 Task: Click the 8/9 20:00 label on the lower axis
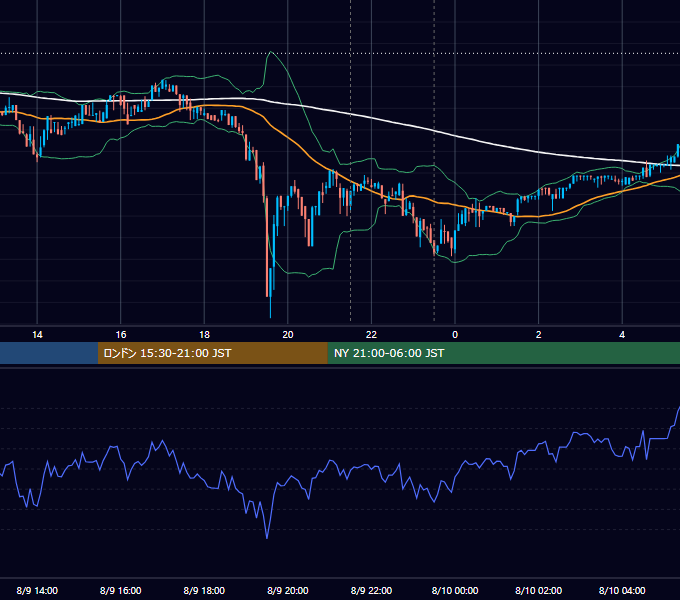coord(288,590)
